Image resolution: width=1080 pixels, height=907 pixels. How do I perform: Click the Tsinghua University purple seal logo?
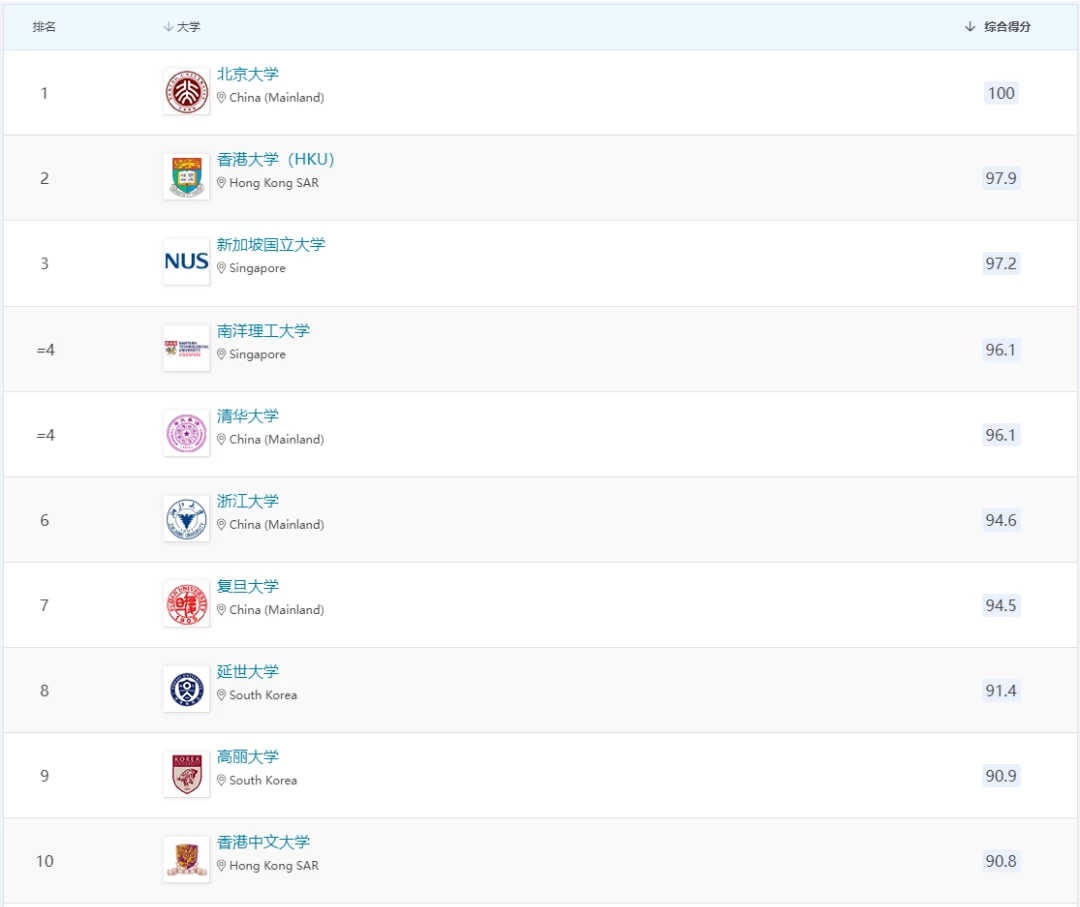[186, 434]
